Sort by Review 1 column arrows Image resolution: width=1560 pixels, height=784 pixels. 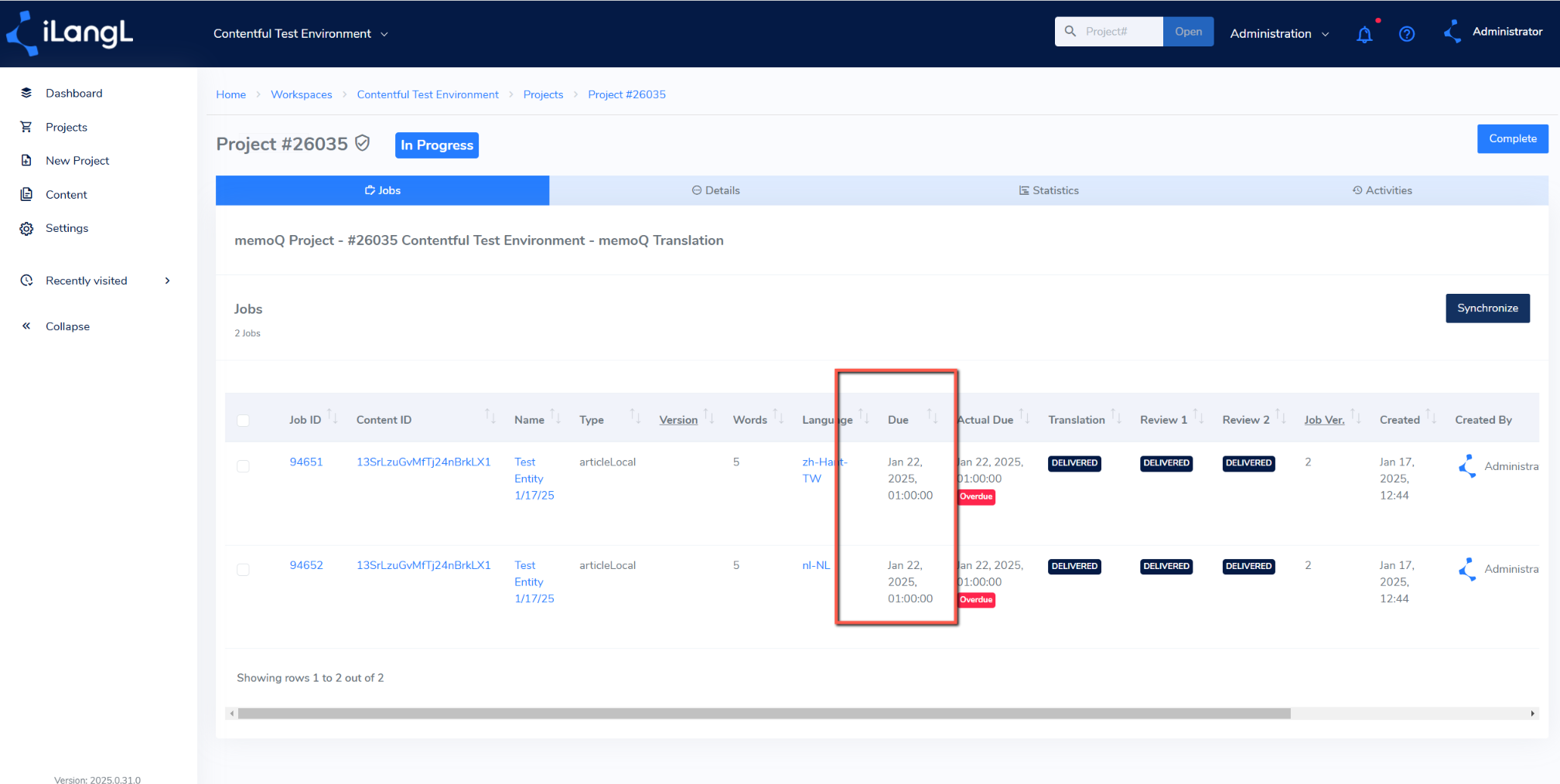(x=1198, y=416)
